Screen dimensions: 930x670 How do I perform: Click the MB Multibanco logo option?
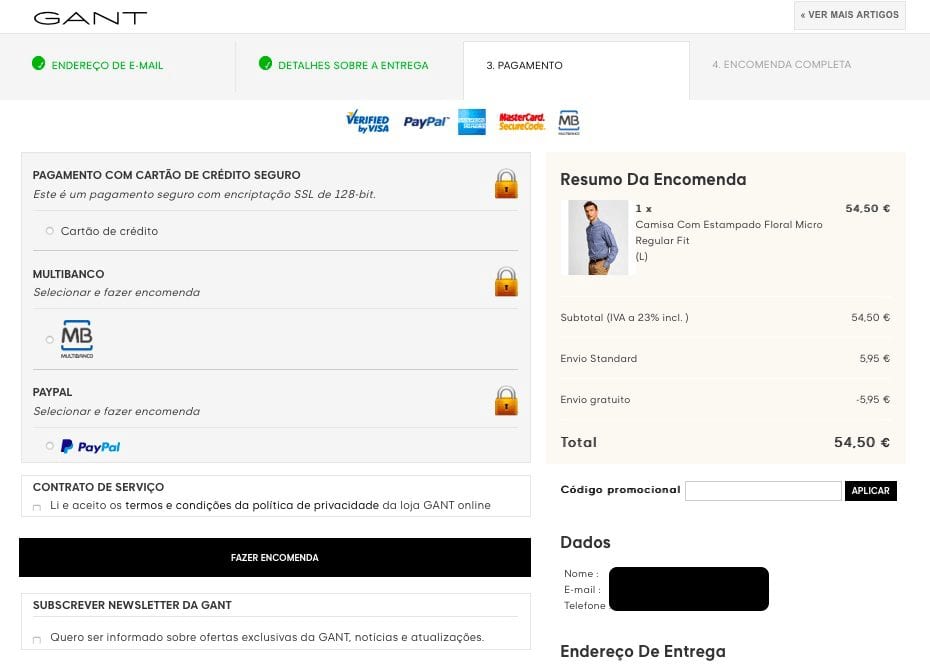pos(77,339)
